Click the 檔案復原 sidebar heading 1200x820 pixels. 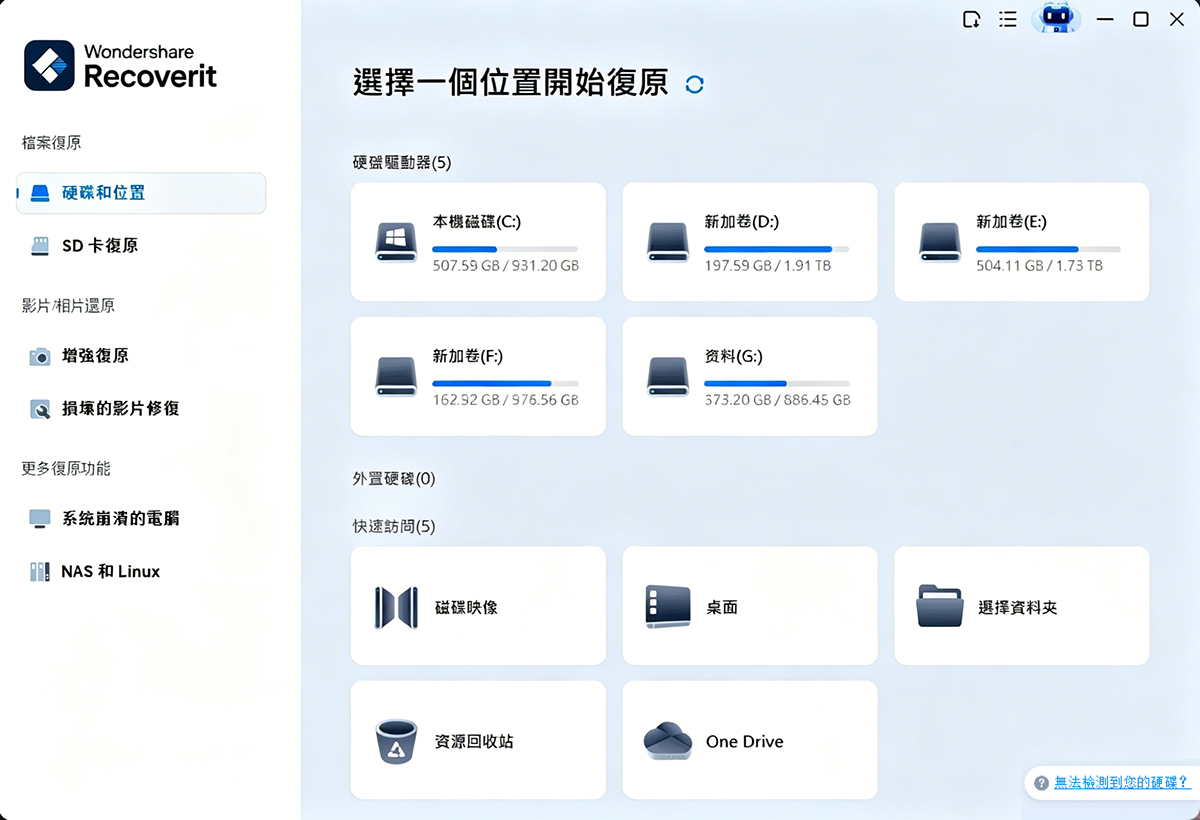click(52, 143)
